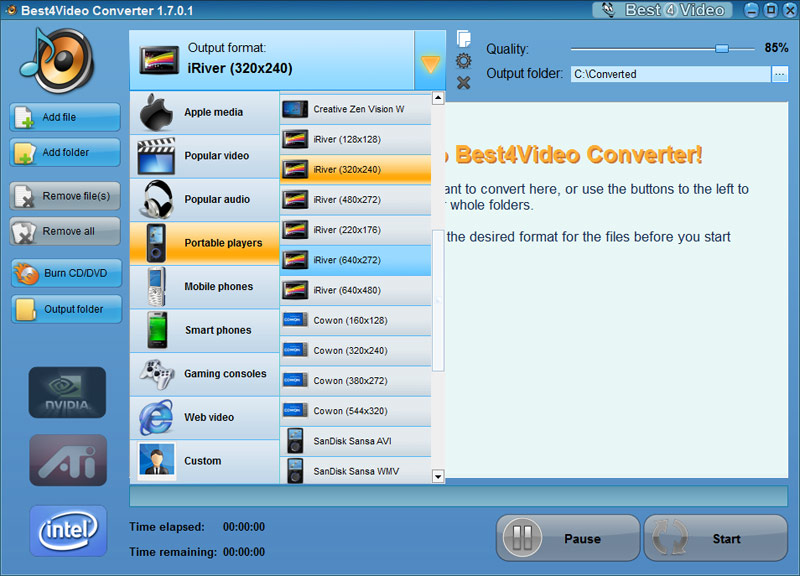Open the Burn CD/DVD tool
800x576 pixels.
tap(67, 273)
